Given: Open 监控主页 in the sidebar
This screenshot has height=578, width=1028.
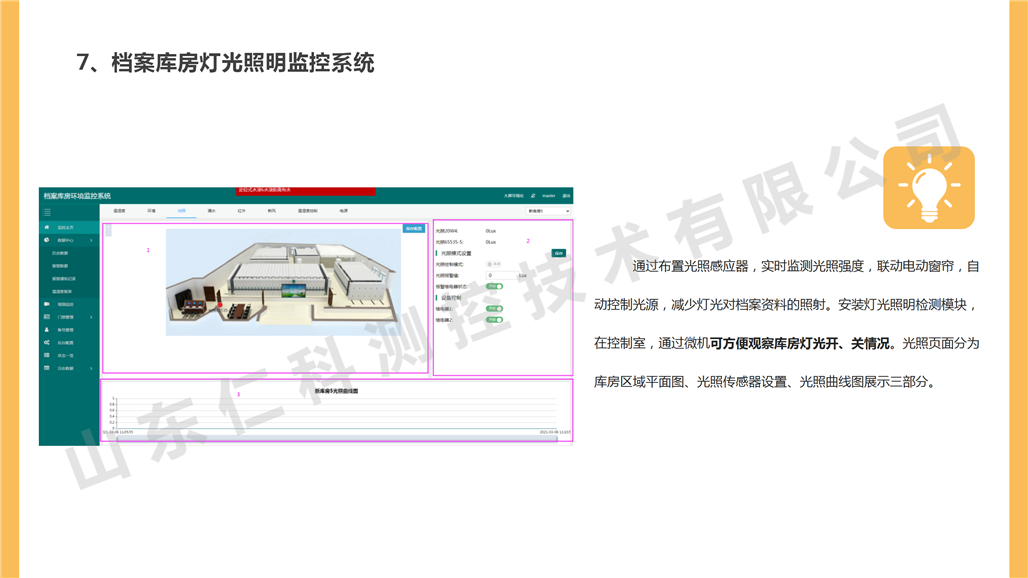Looking at the screenshot, I should 69,227.
